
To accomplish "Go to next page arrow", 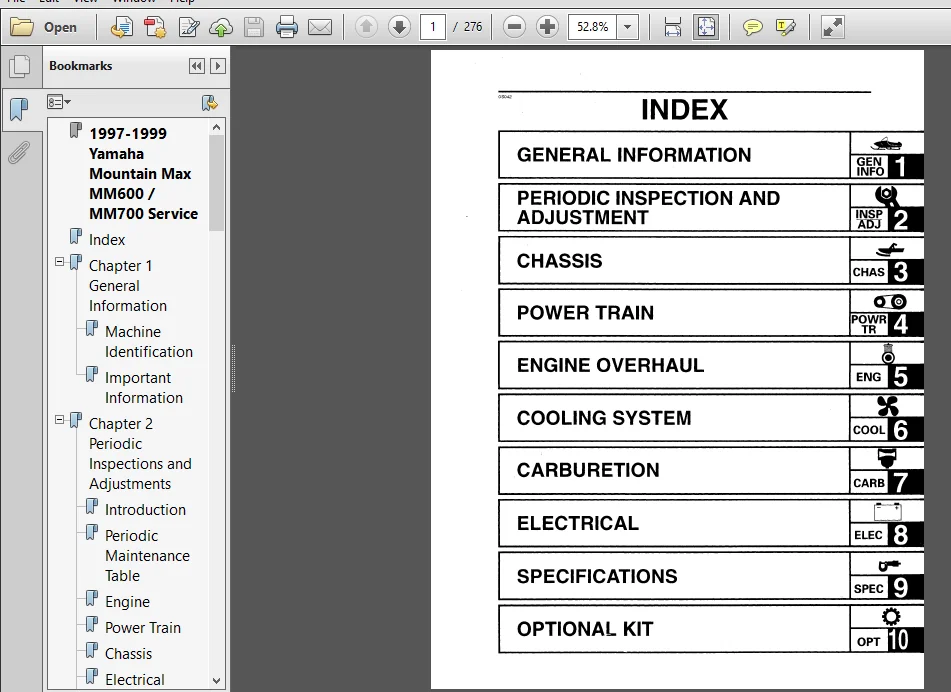I will click(399, 27).
